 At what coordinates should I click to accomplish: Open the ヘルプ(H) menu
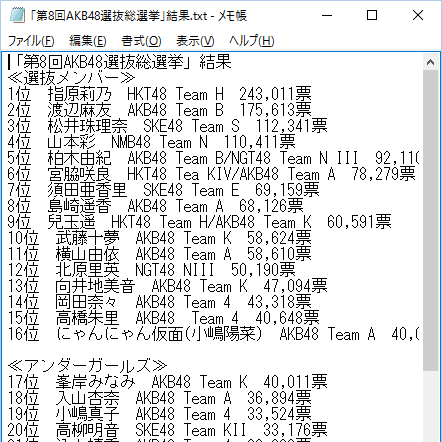click(x=251, y=41)
